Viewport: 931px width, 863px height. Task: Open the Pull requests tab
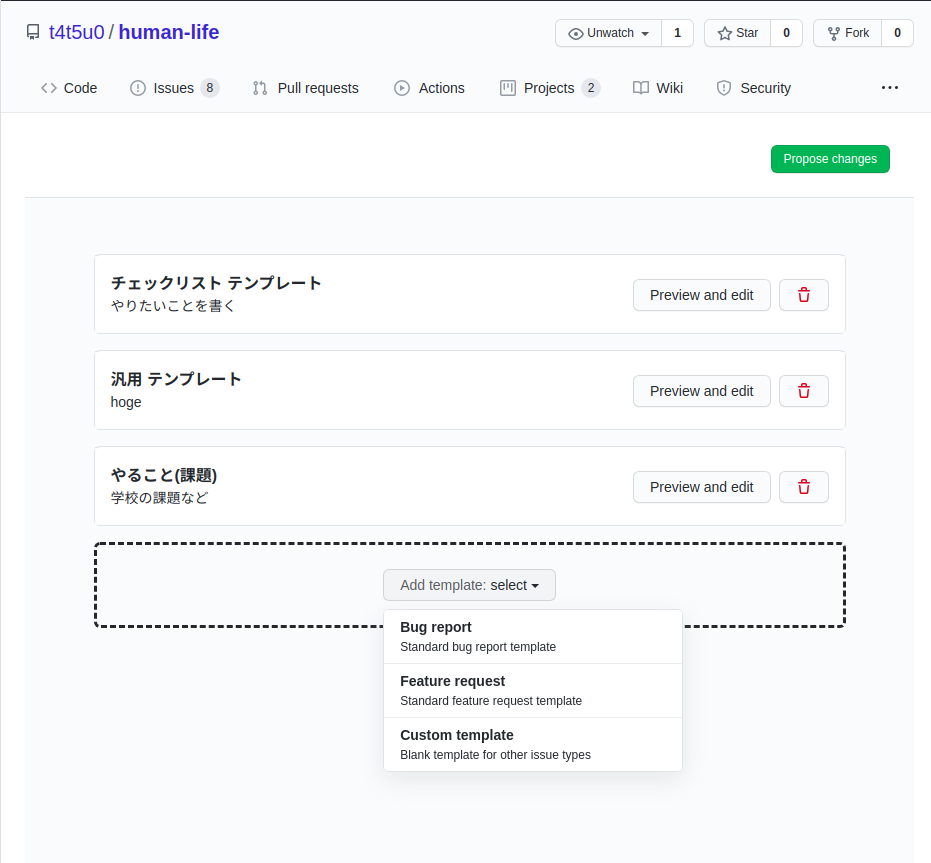pos(305,88)
